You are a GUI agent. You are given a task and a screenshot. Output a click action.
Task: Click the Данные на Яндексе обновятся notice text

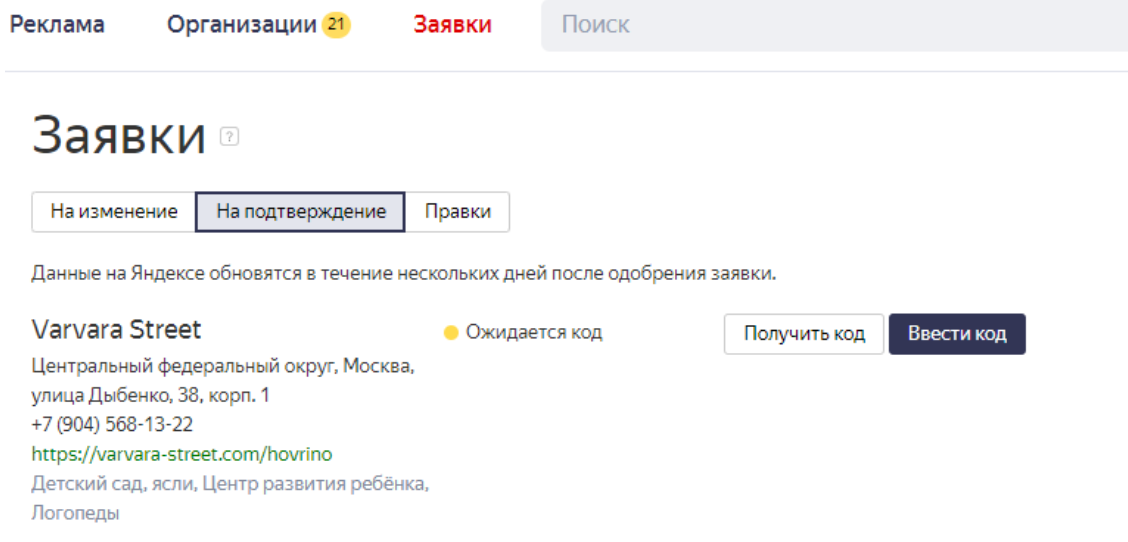[404, 274]
